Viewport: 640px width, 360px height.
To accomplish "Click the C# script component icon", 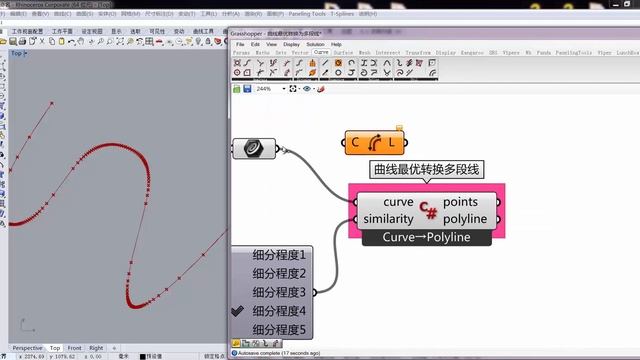I will point(428,210).
